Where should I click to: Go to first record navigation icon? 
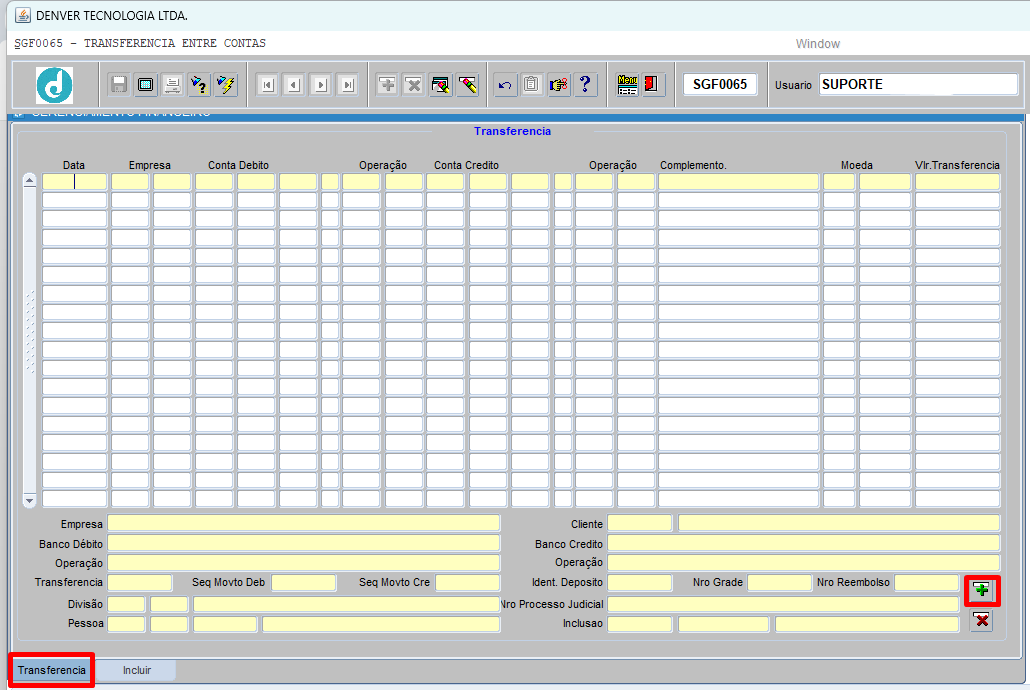point(267,85)
